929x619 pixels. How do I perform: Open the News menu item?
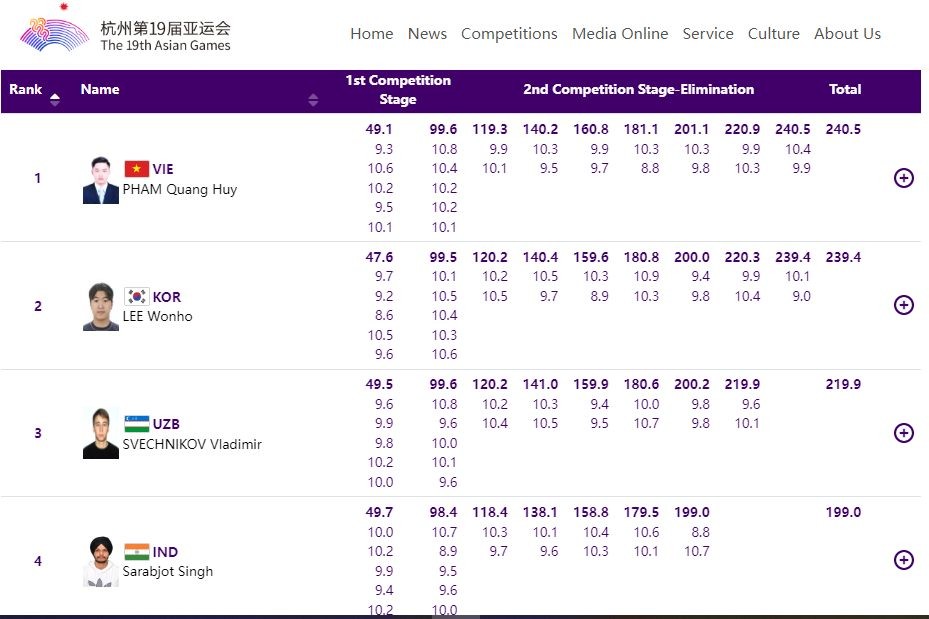pyautogui.click(x=427, y=34)
